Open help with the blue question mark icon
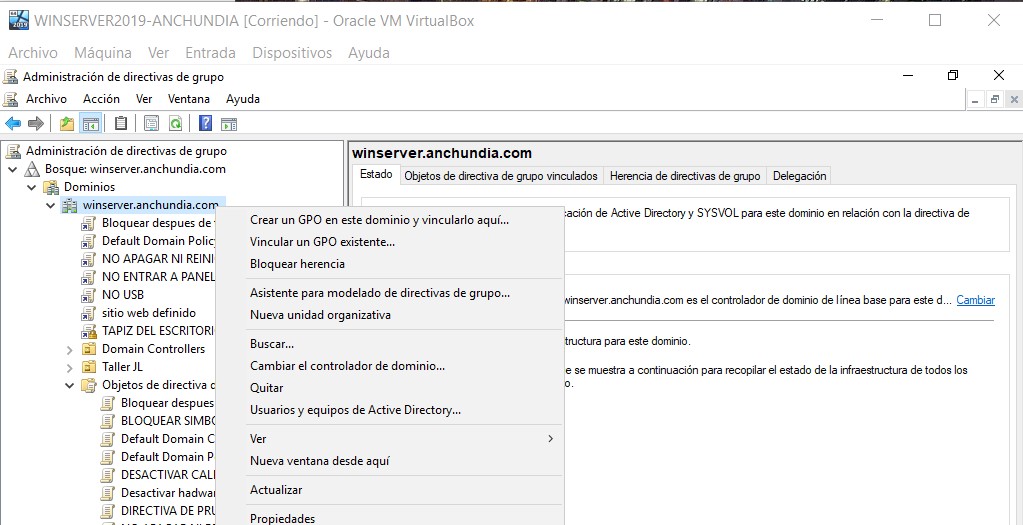This screenshot has width=1023, height=525. pos(206,123)
